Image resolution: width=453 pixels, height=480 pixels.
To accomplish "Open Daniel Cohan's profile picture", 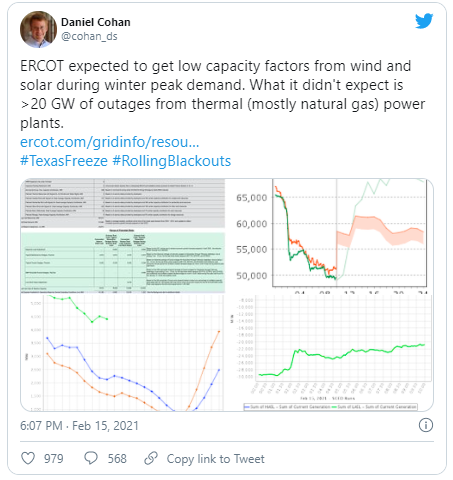I will coord(38,29).
